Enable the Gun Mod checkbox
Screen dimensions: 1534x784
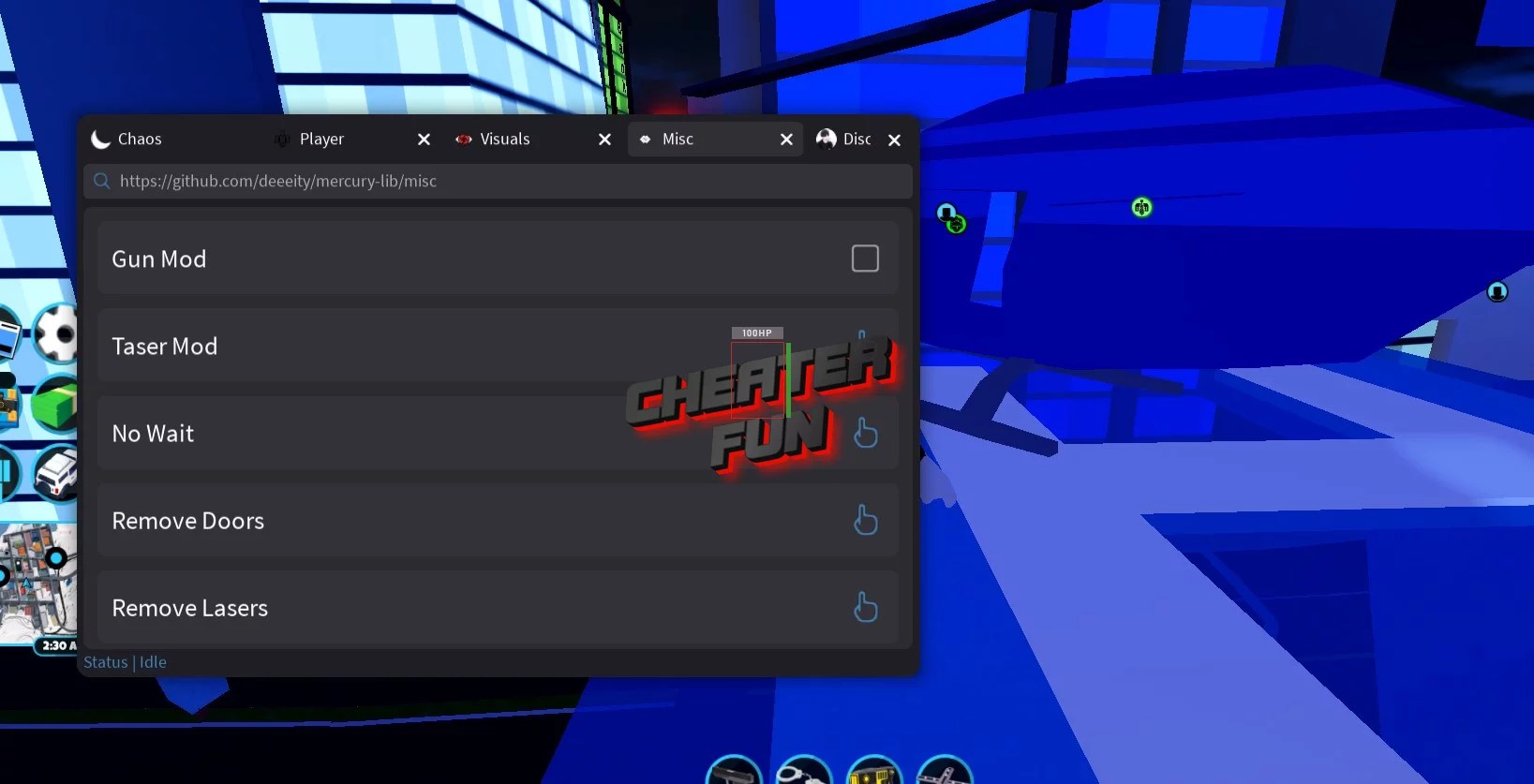pyautogui.click(x=865, y=259)
